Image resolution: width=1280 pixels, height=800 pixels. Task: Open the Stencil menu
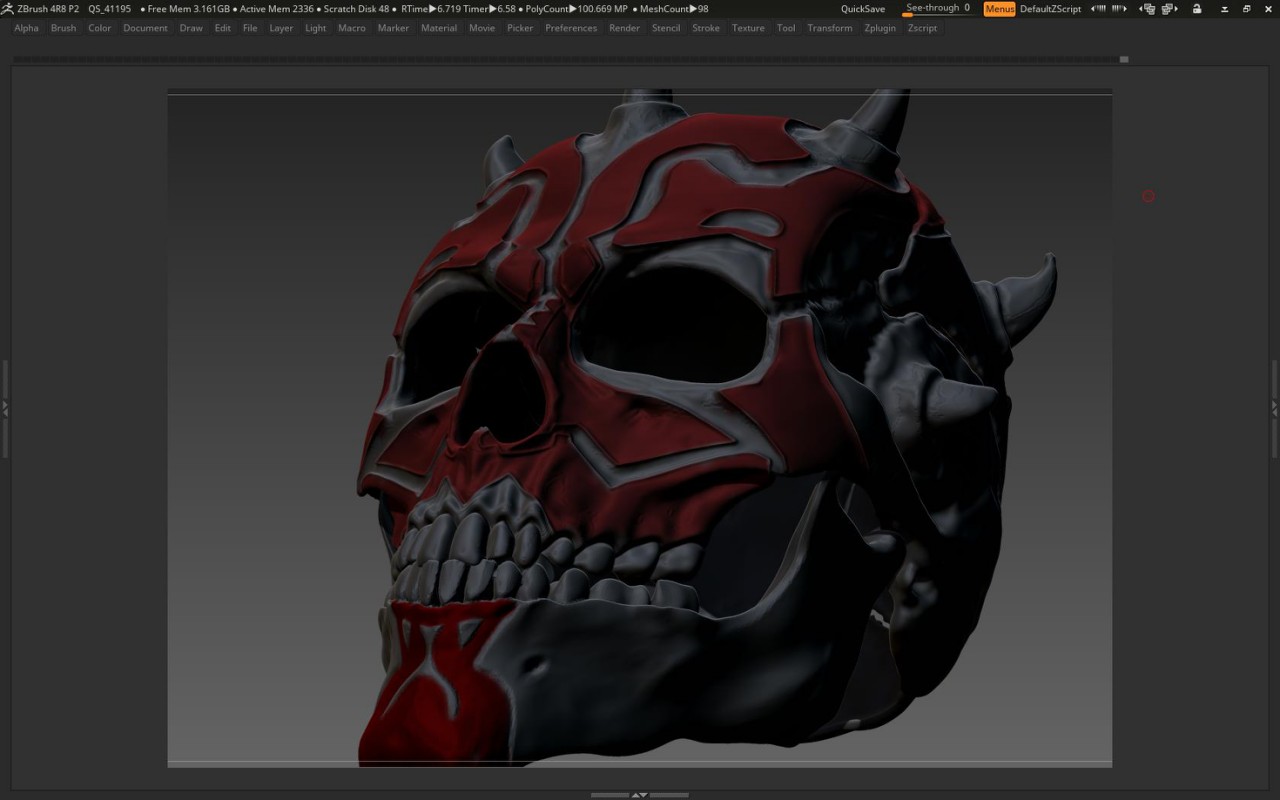pyautogui.click(x=666, y=28)
